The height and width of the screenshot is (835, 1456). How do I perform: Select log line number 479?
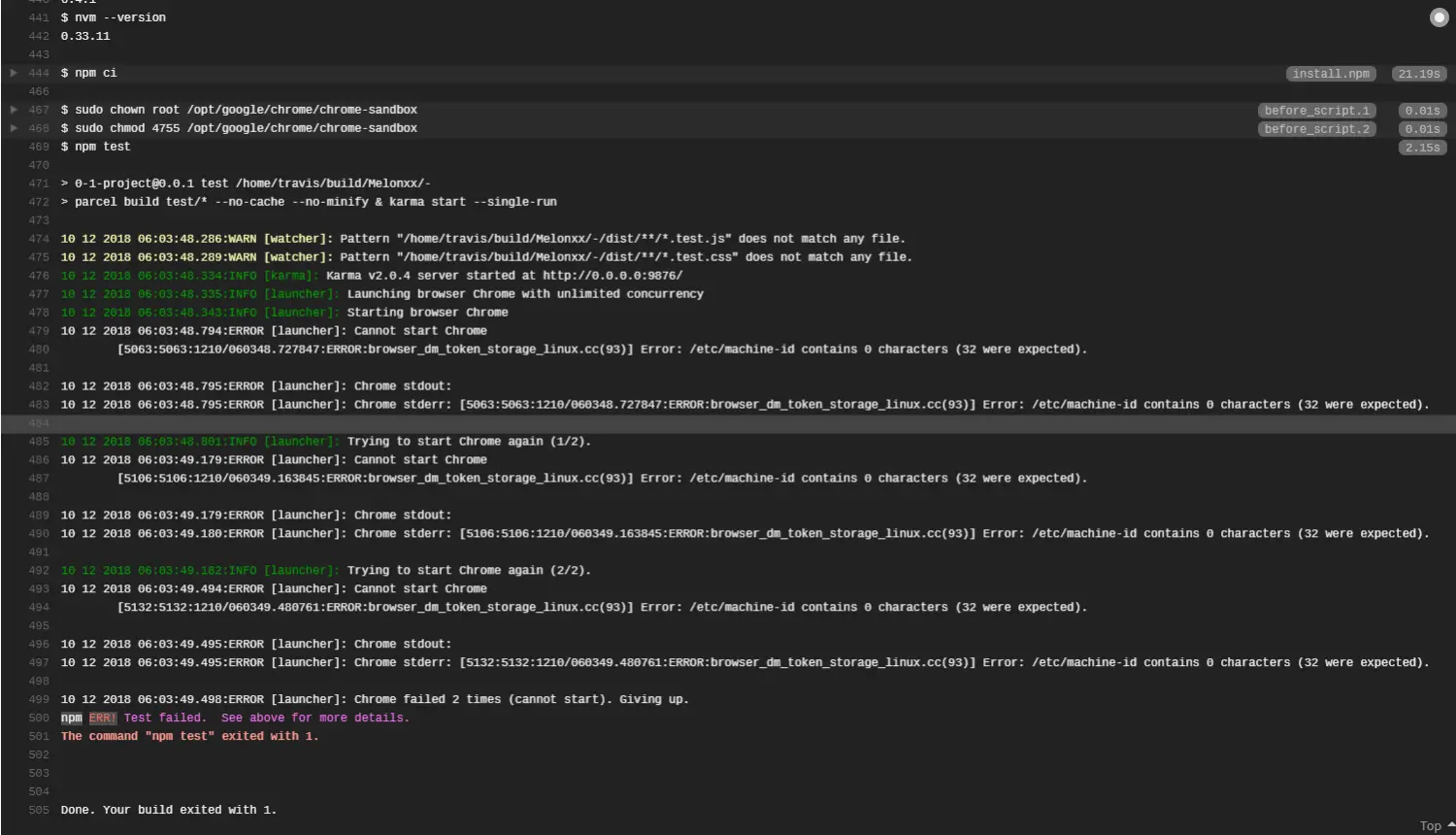pyautogui.click(x=39, y=331)
